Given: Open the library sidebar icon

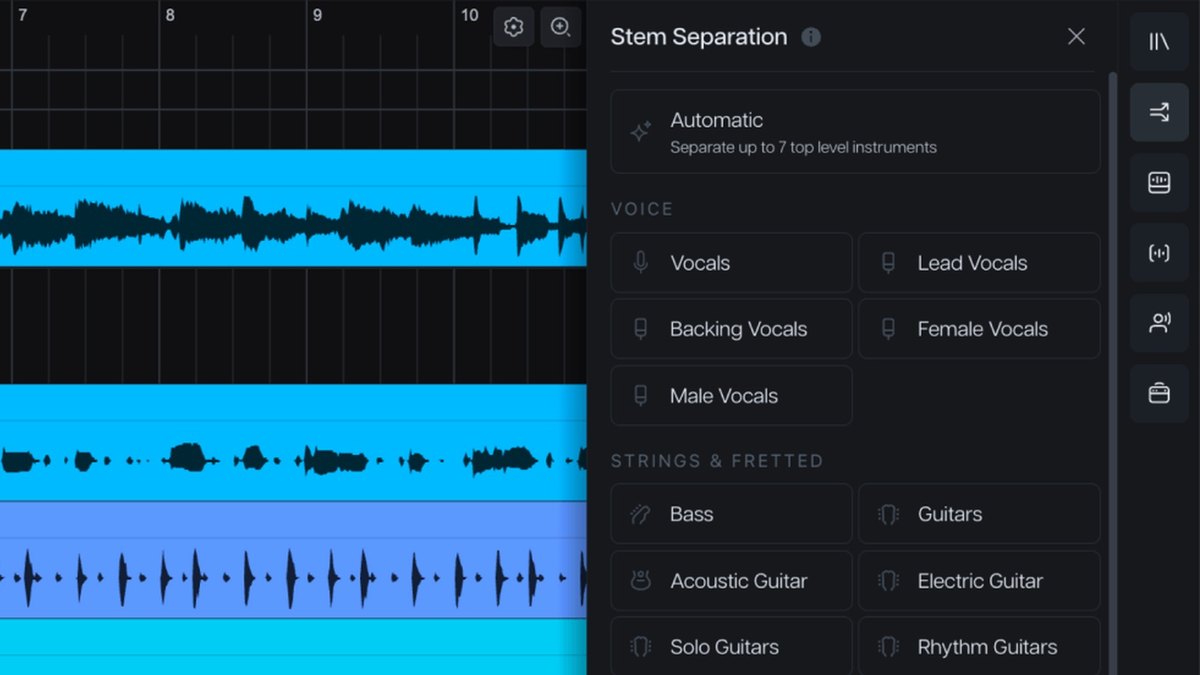Looking at the screenshot, I should 1159,41.
